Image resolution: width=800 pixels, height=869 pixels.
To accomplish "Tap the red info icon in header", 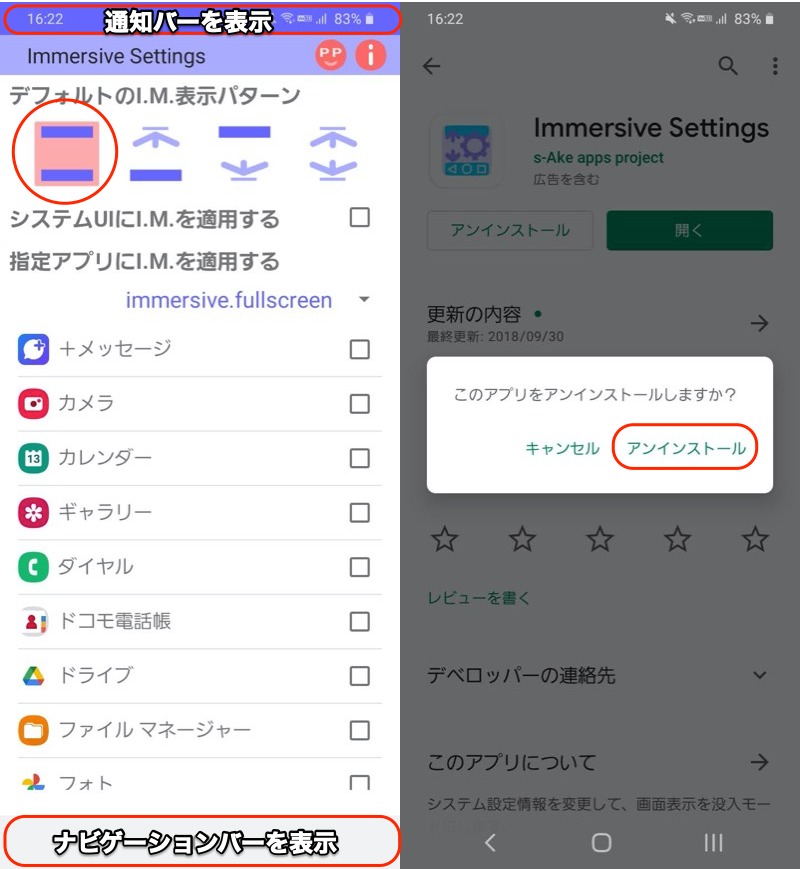I will point(370,55).
